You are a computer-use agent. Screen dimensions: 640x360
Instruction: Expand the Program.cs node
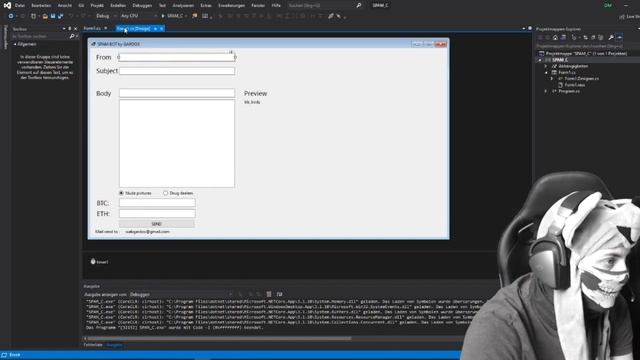(x=546, y=91)
